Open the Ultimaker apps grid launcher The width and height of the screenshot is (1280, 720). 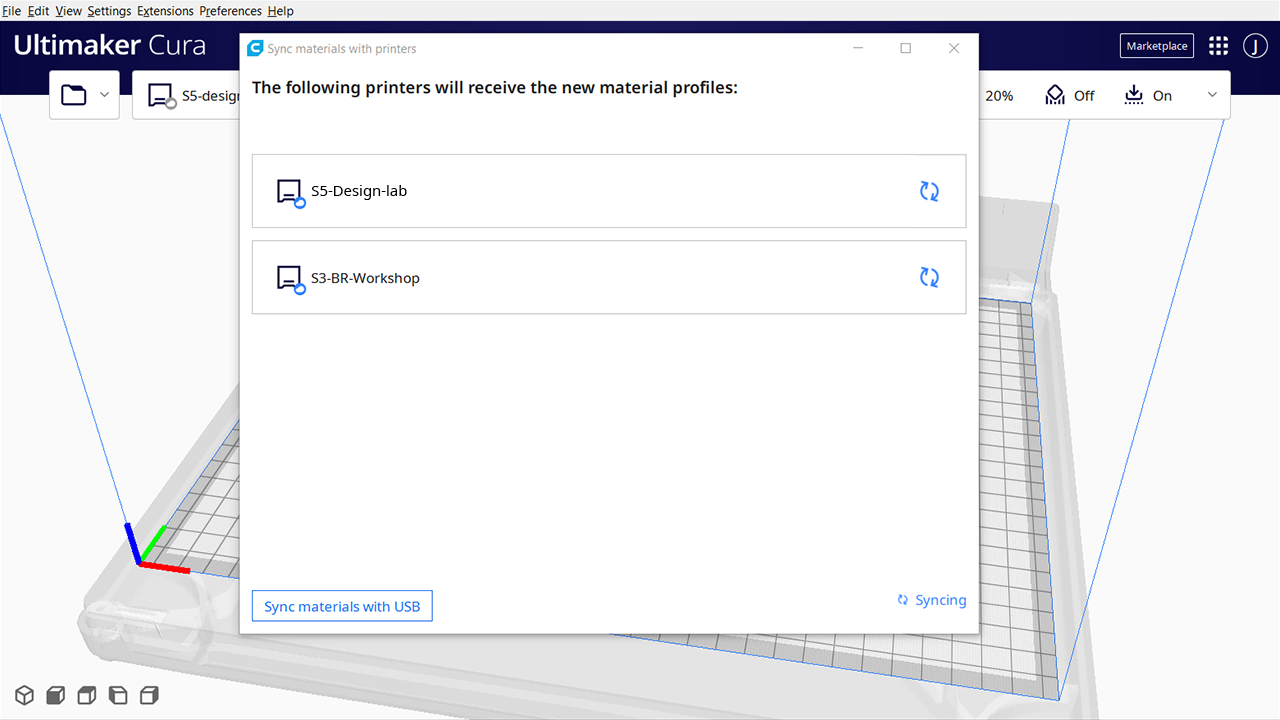[1218, 46]
